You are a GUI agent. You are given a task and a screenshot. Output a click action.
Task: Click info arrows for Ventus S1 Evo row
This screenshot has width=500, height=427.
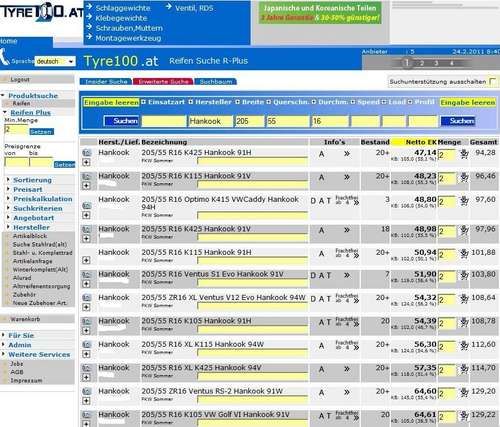[347, 275]
